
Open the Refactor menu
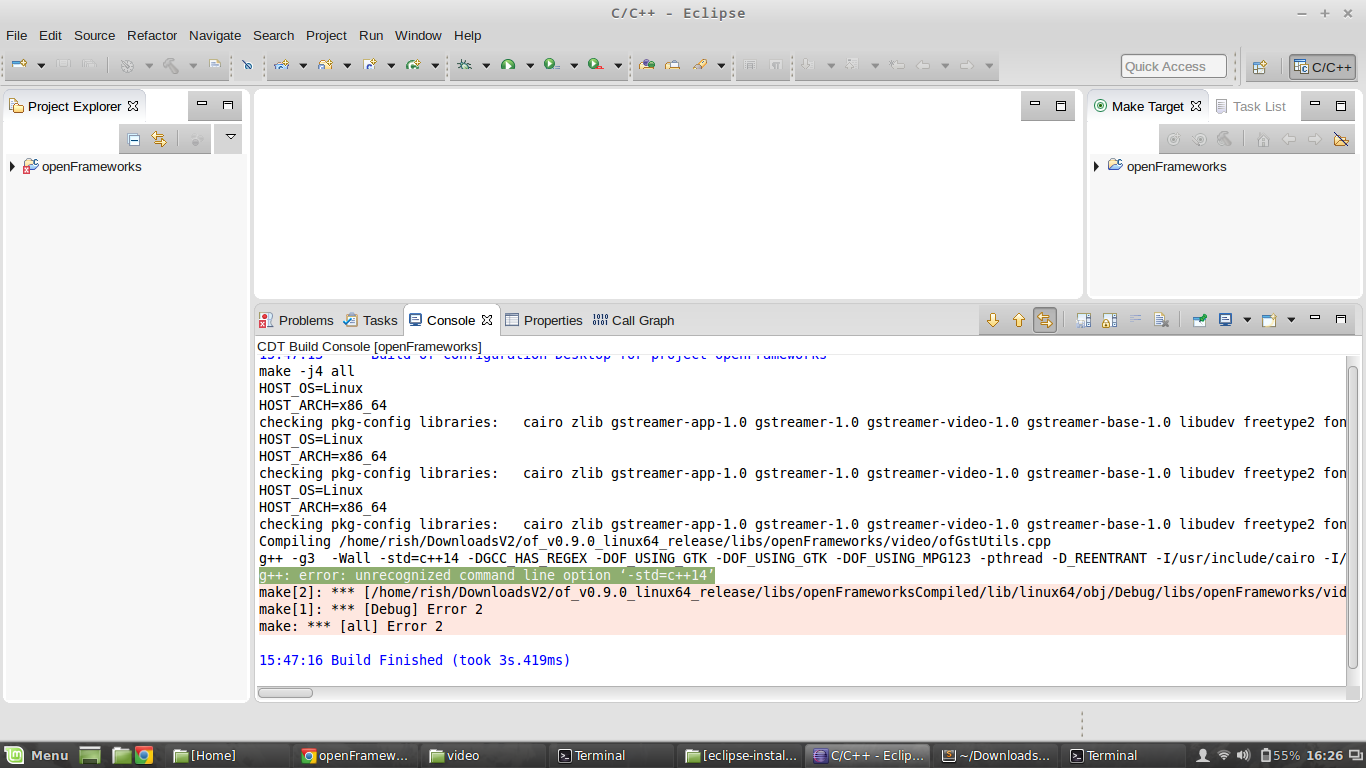coord(152,35)
